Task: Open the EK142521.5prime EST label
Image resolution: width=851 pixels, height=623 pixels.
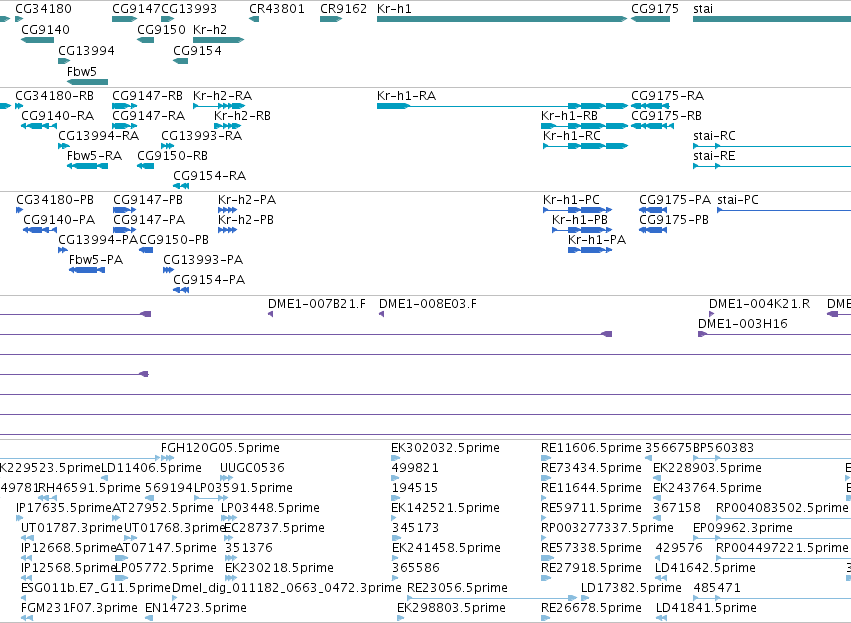Action: click(445, 508)
